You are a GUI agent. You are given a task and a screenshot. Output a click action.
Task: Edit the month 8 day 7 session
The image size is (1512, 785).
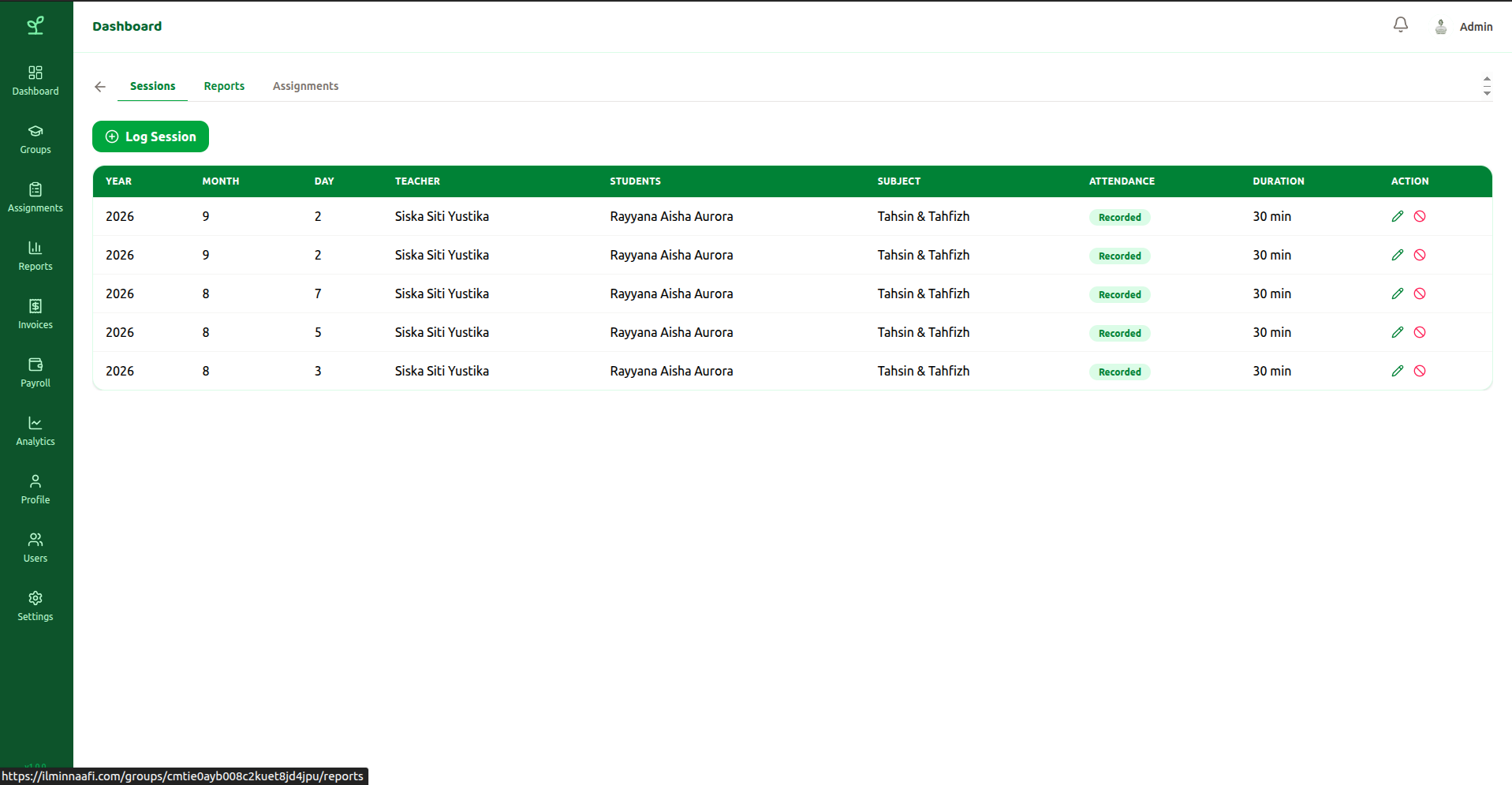click(1398, 293)
